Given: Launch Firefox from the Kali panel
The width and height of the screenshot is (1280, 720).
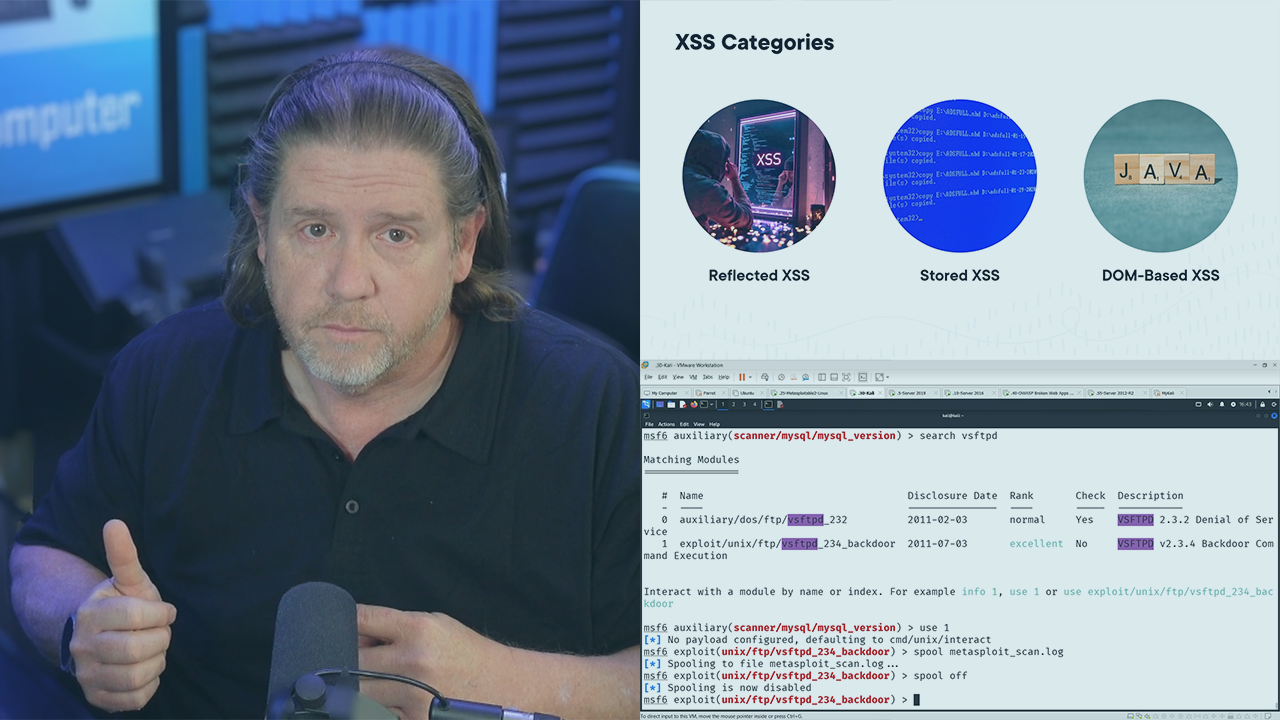Looking at the screenshot, I should pos(694,404).
